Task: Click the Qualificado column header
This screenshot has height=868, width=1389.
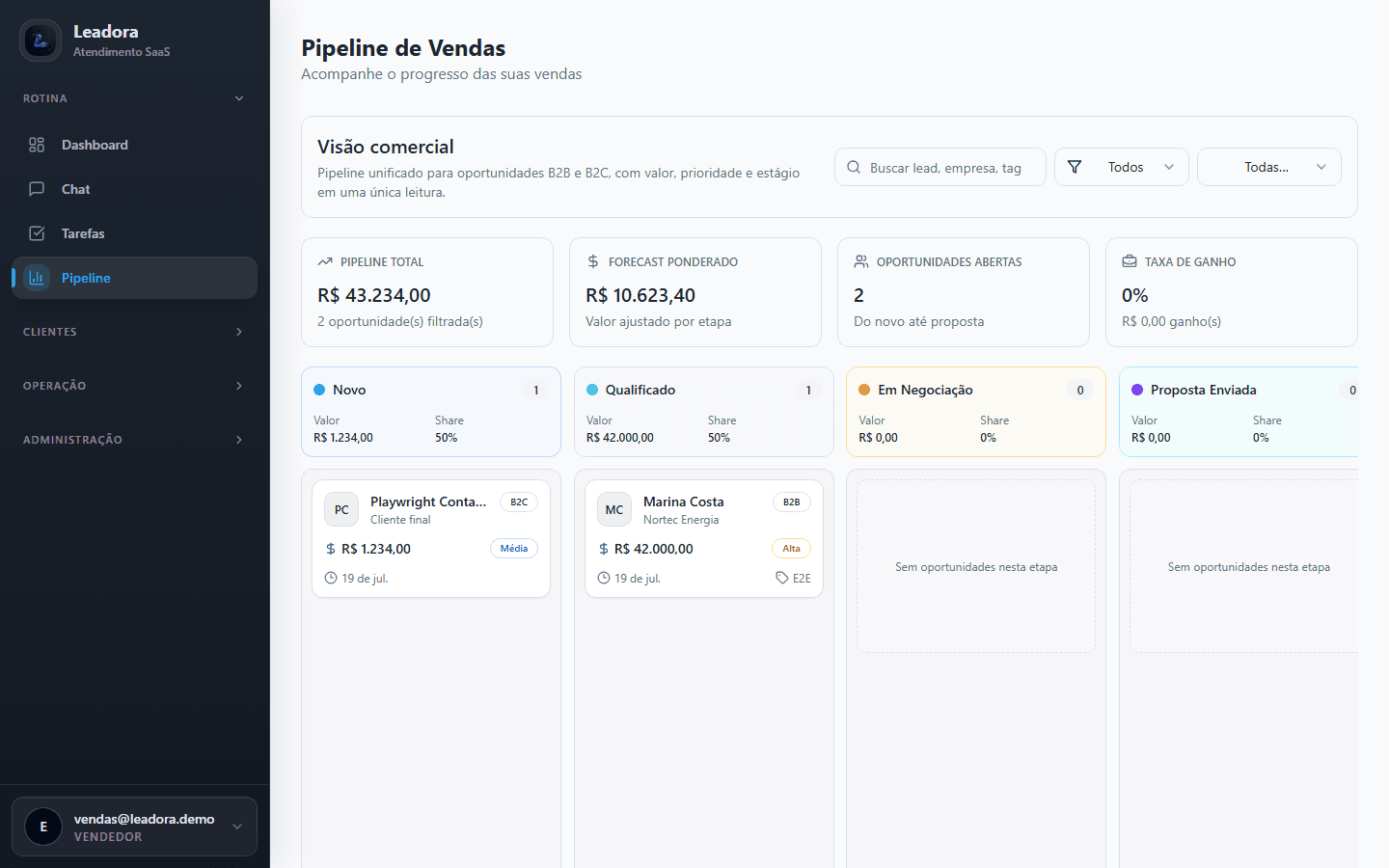Action: (x=704, y=412)
